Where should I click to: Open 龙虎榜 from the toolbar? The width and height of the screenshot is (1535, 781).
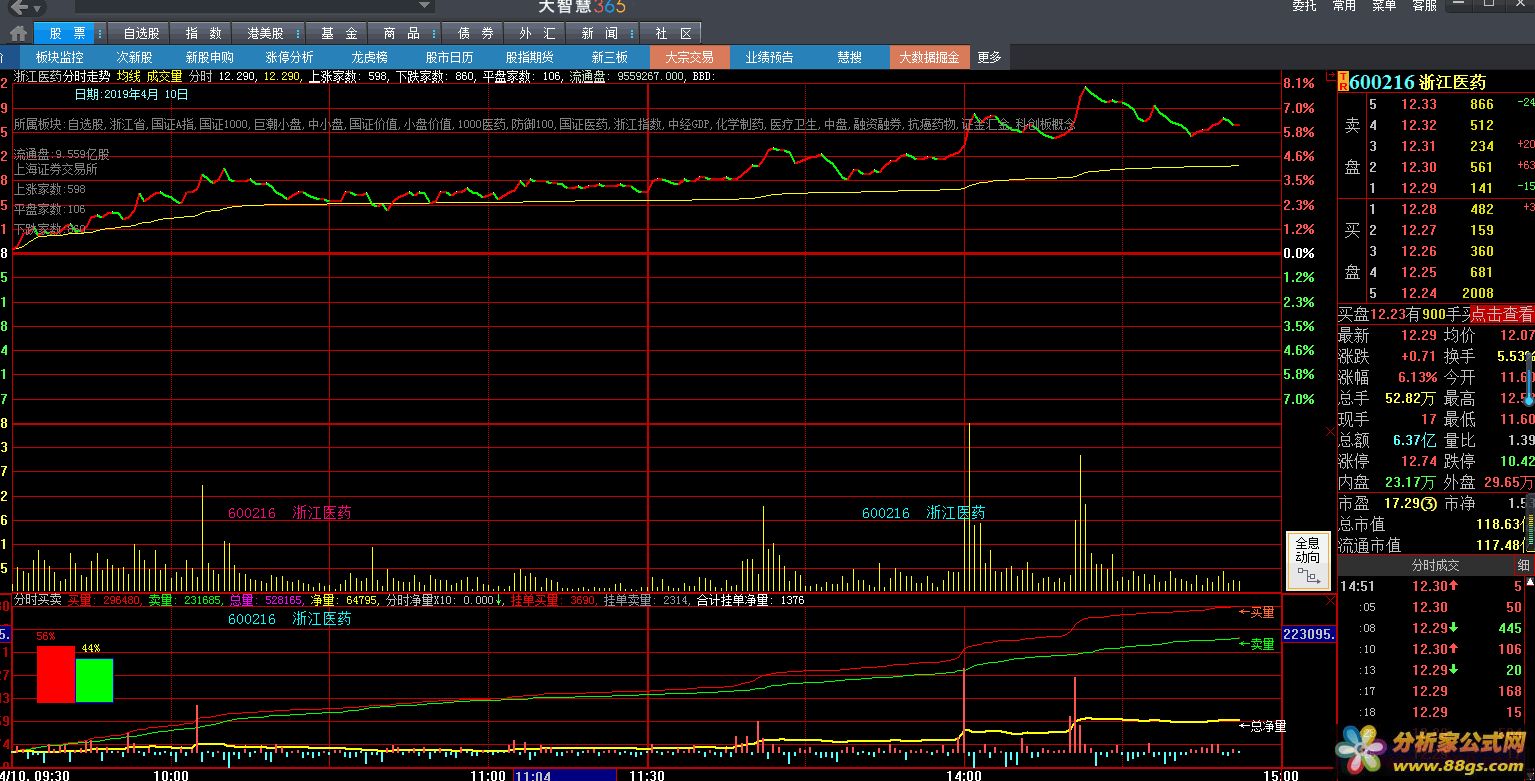[x=369, y=57]
